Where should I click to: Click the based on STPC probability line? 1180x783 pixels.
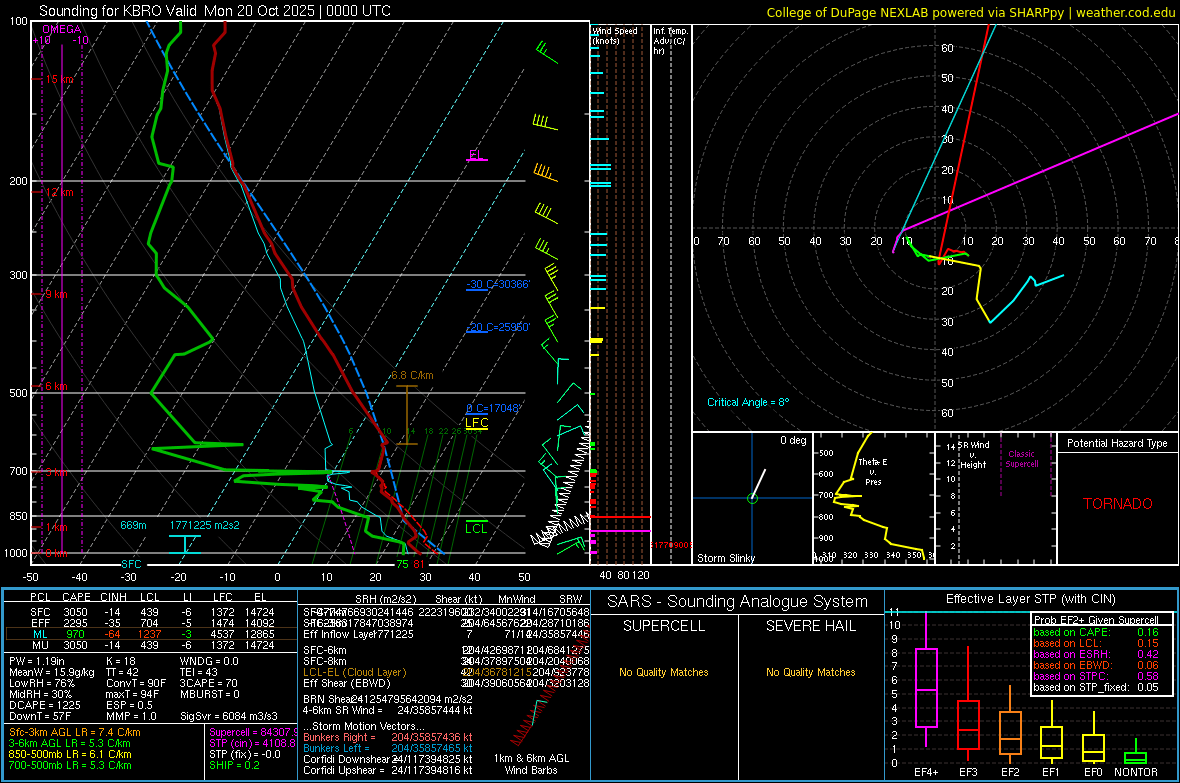(x=1096, y=676)
